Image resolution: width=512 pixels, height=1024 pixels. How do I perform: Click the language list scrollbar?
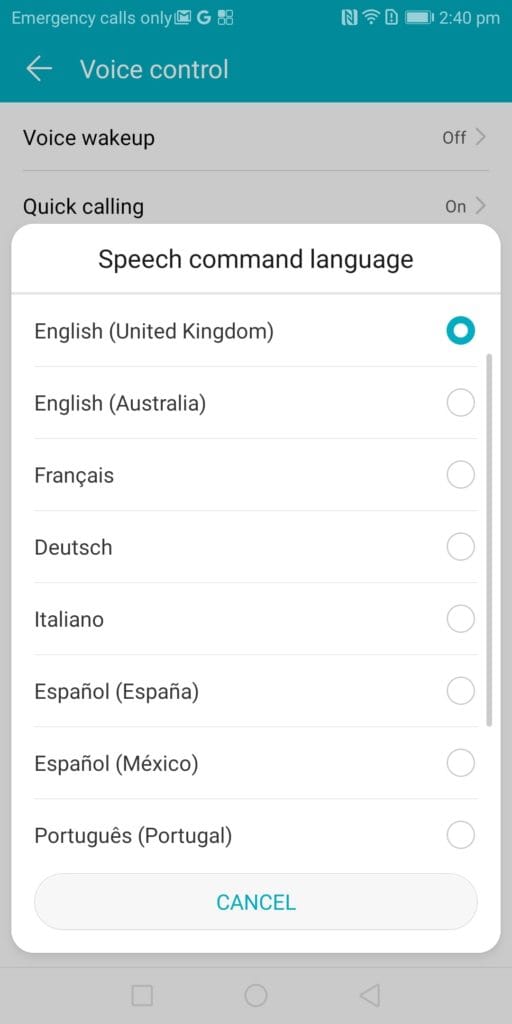click(x=490, y=539)
